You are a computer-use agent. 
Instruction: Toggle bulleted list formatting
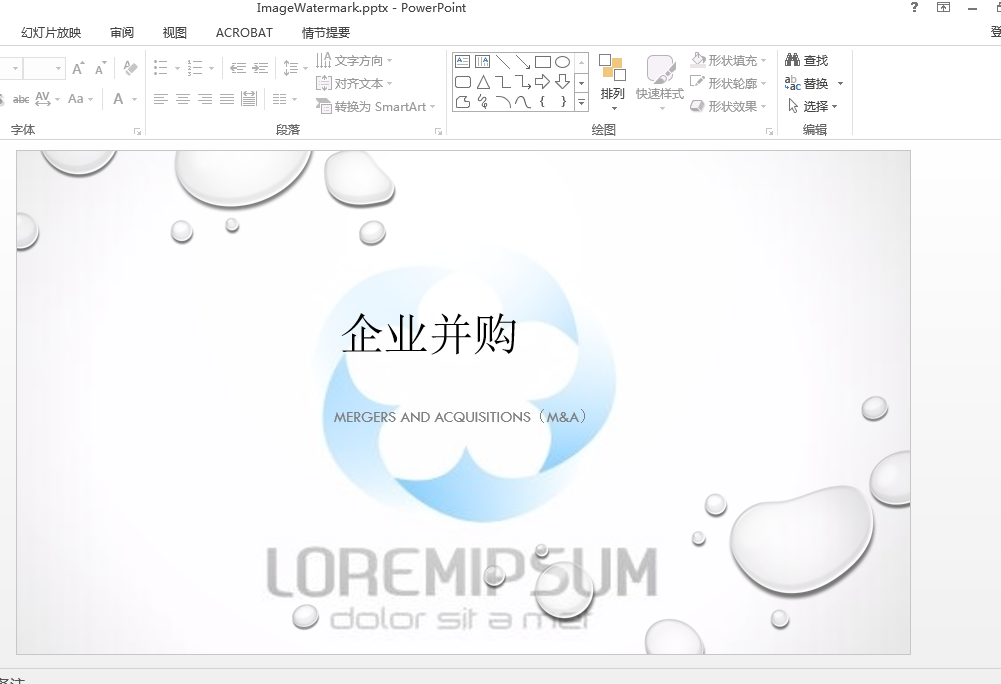[161, 69]
